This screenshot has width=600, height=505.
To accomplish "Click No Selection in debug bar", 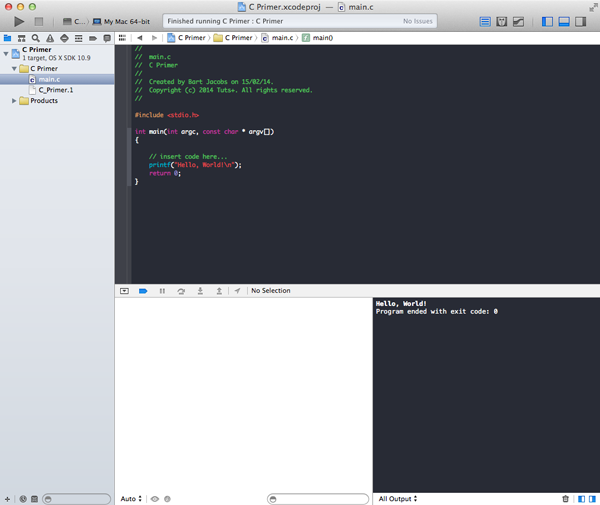I will click(271, 291).
